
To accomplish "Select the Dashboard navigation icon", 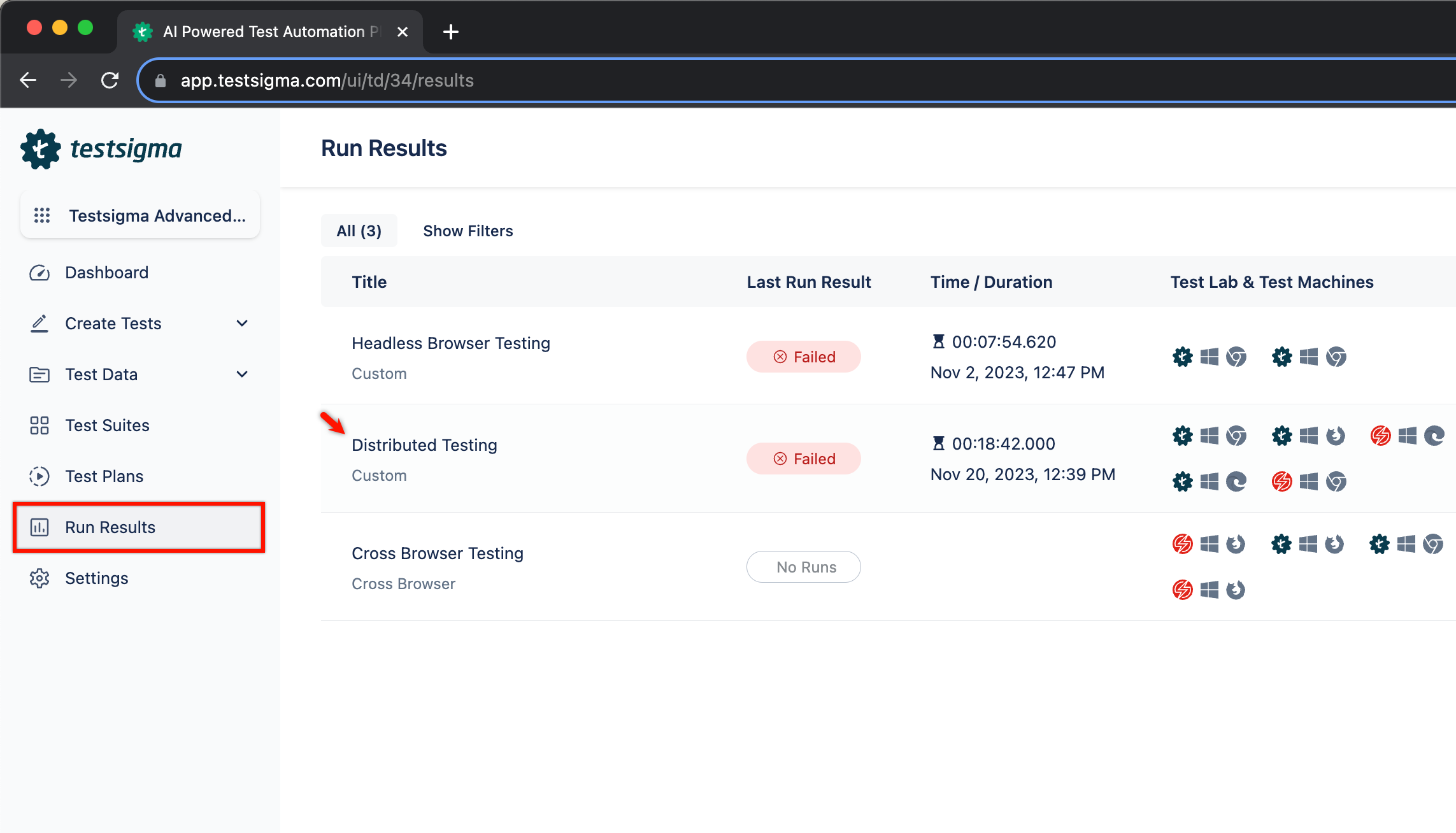I will [x=38, y=272].
